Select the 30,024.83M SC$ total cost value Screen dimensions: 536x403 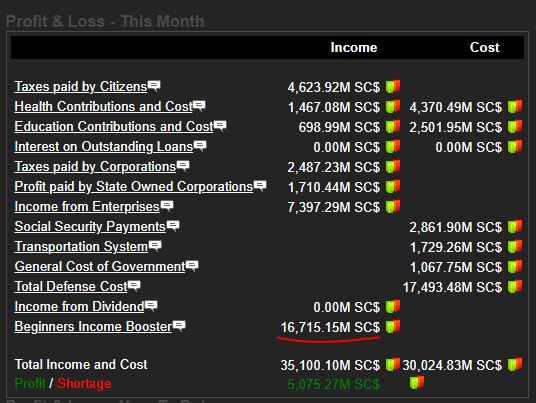tap(452, 365)
